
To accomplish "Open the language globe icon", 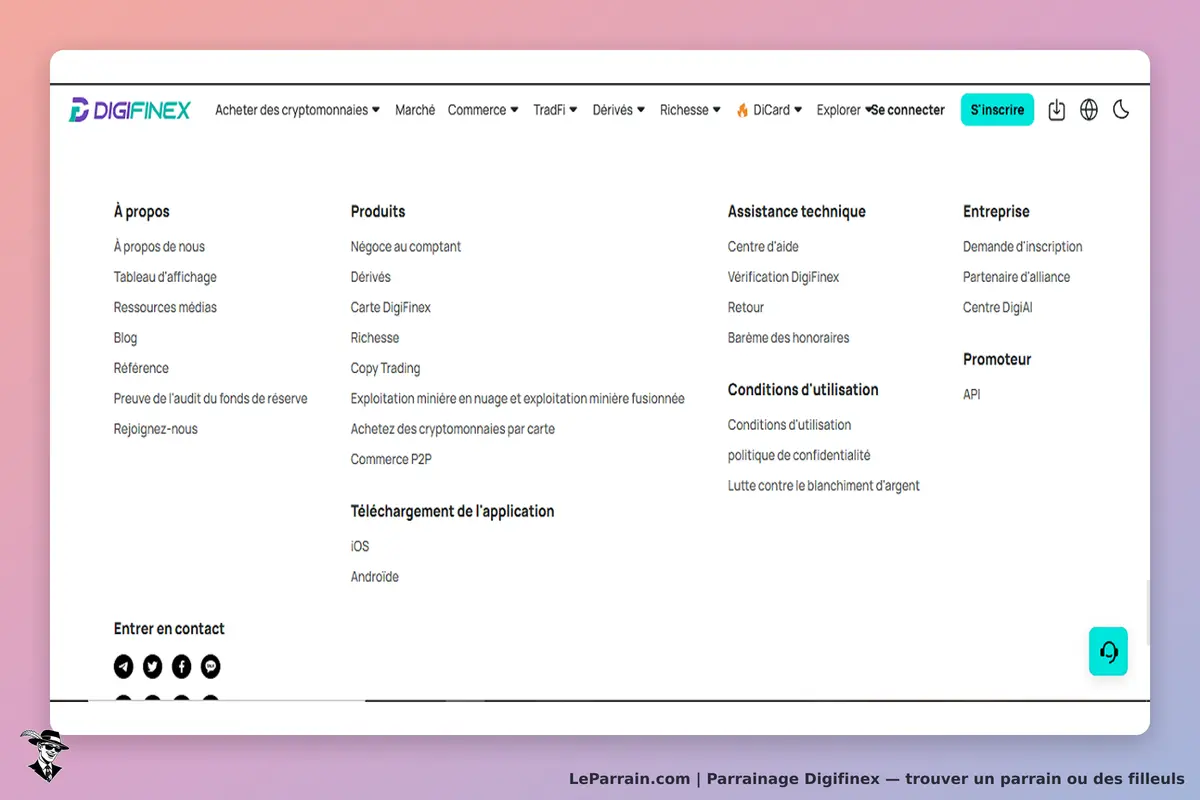I will point(1089,110).
